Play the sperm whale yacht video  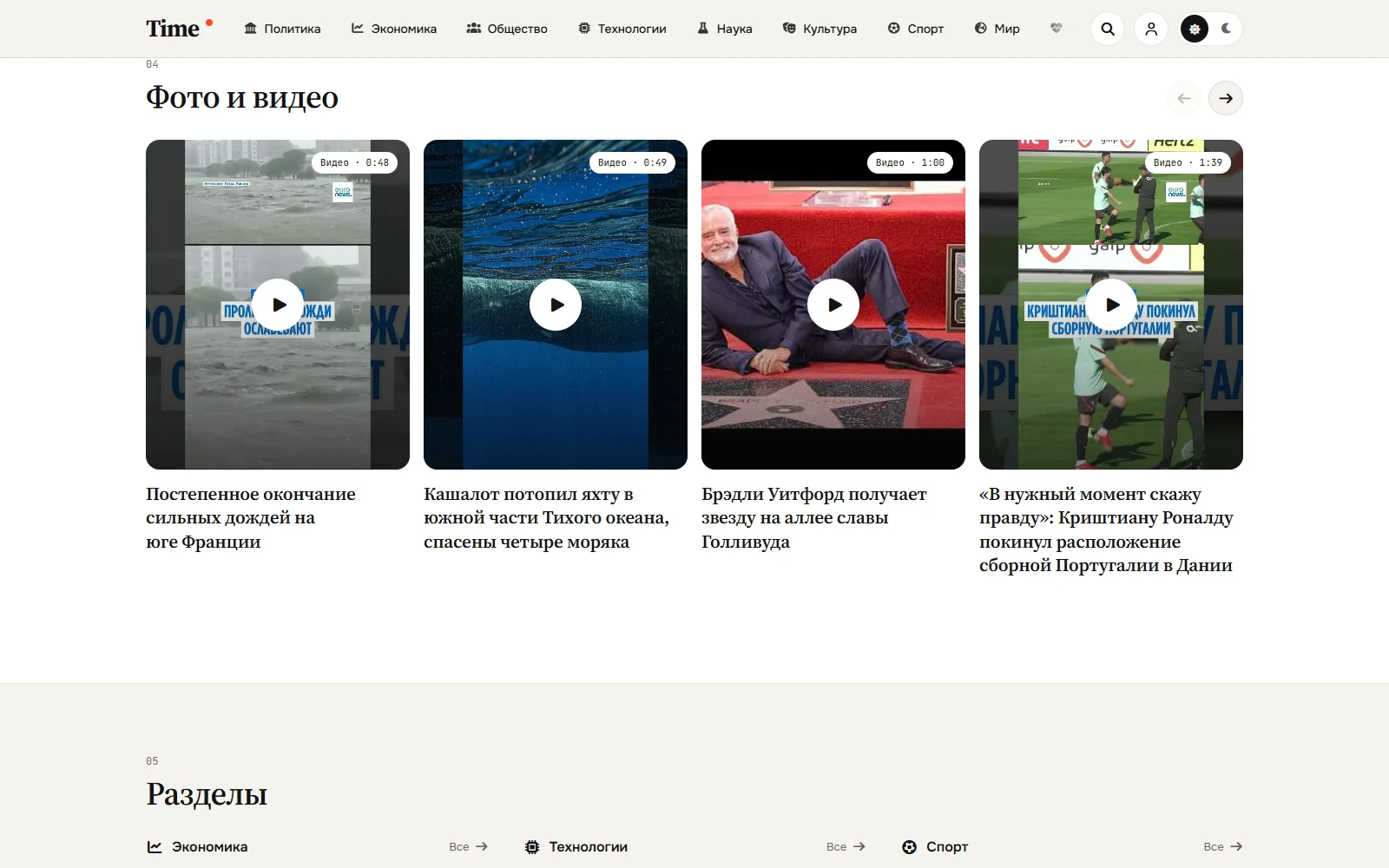tap(556, 305)
